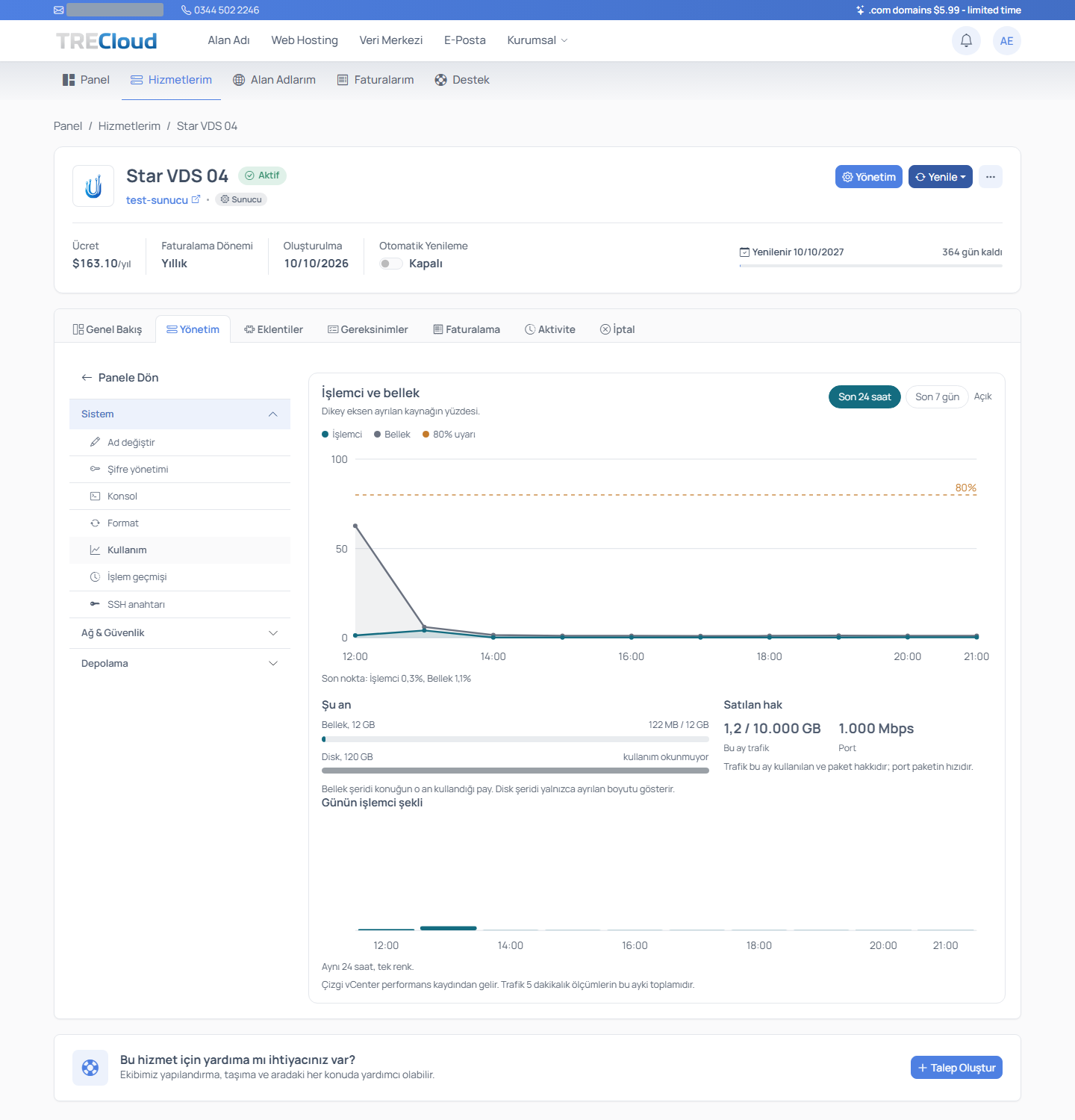The image size is (1075, 1120).
Task: Click the chart icon for Kullanım
Action: [x=95, y=550]
